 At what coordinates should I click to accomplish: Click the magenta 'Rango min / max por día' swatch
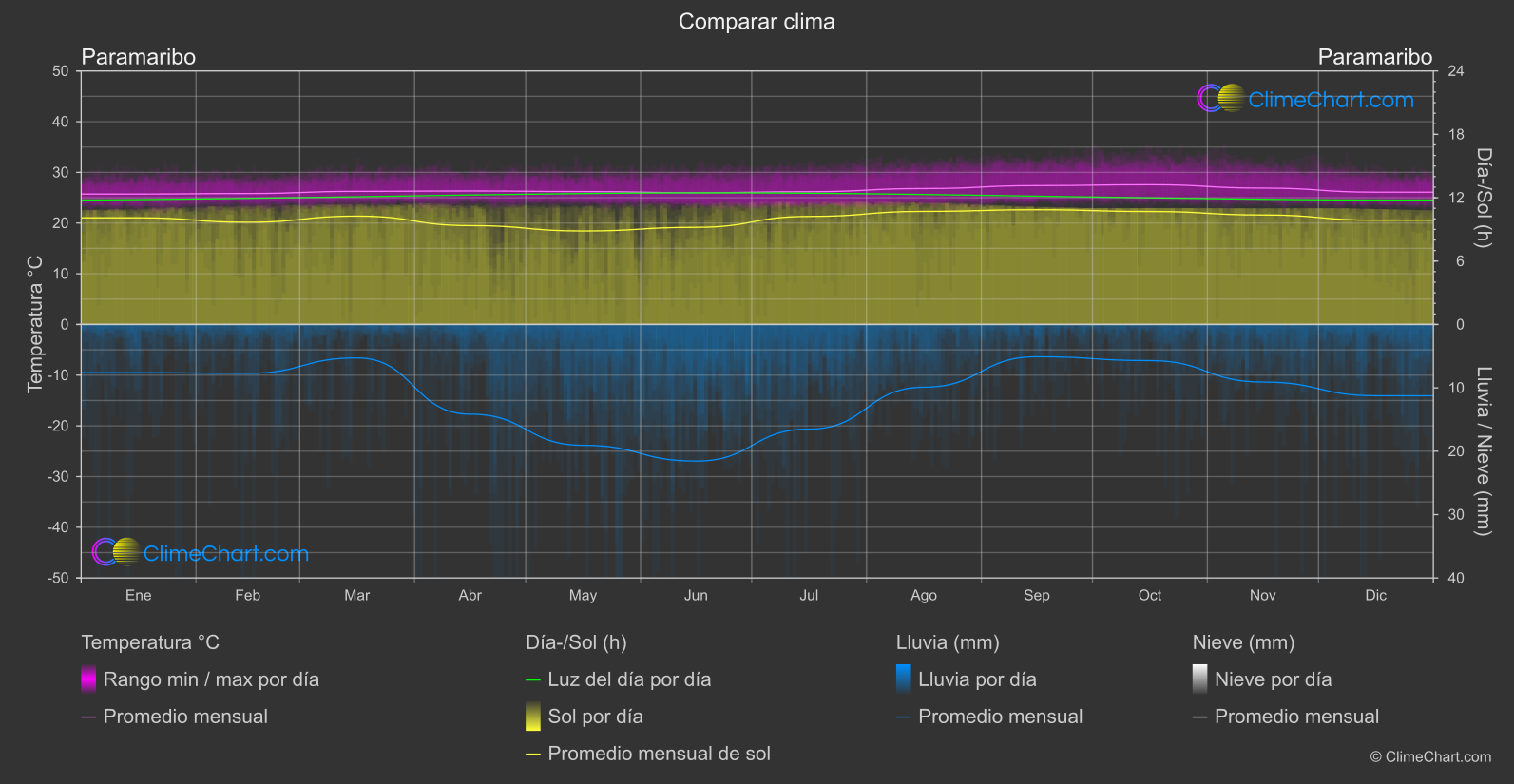click(x=88, y=679)
